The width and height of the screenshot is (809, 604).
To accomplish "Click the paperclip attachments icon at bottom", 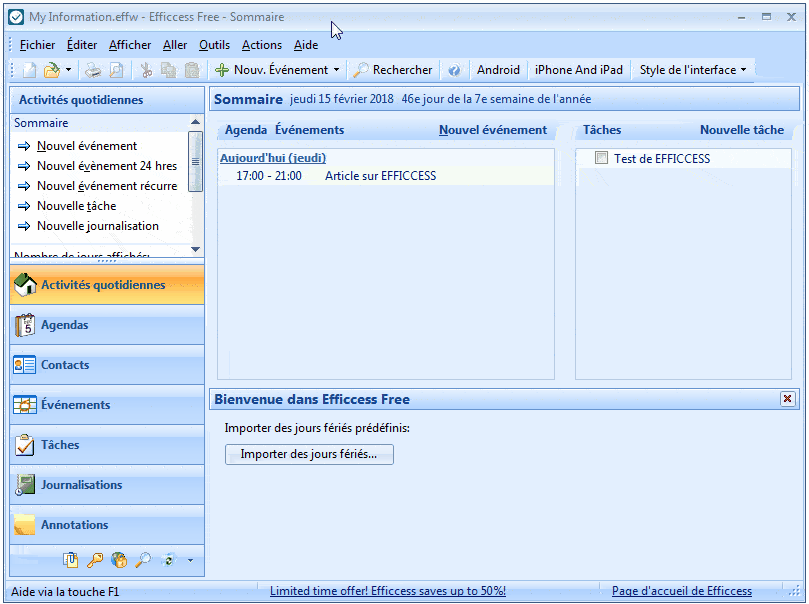I will (71, 560).
